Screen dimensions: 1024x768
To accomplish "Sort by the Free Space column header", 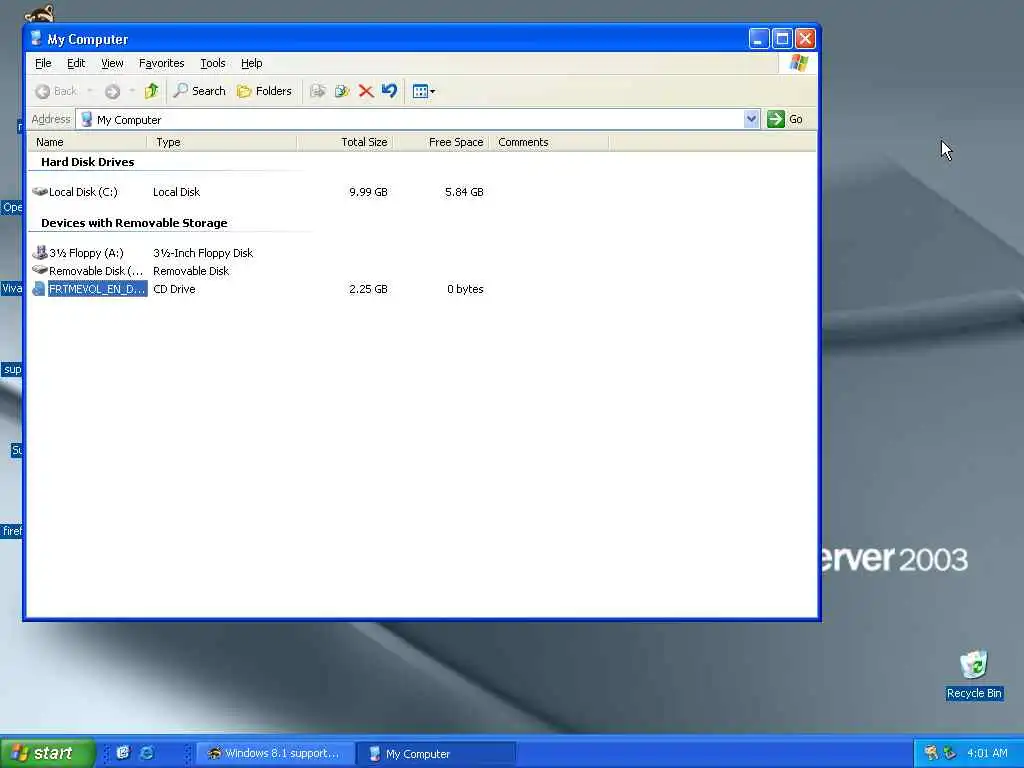I will pos(441,142).
